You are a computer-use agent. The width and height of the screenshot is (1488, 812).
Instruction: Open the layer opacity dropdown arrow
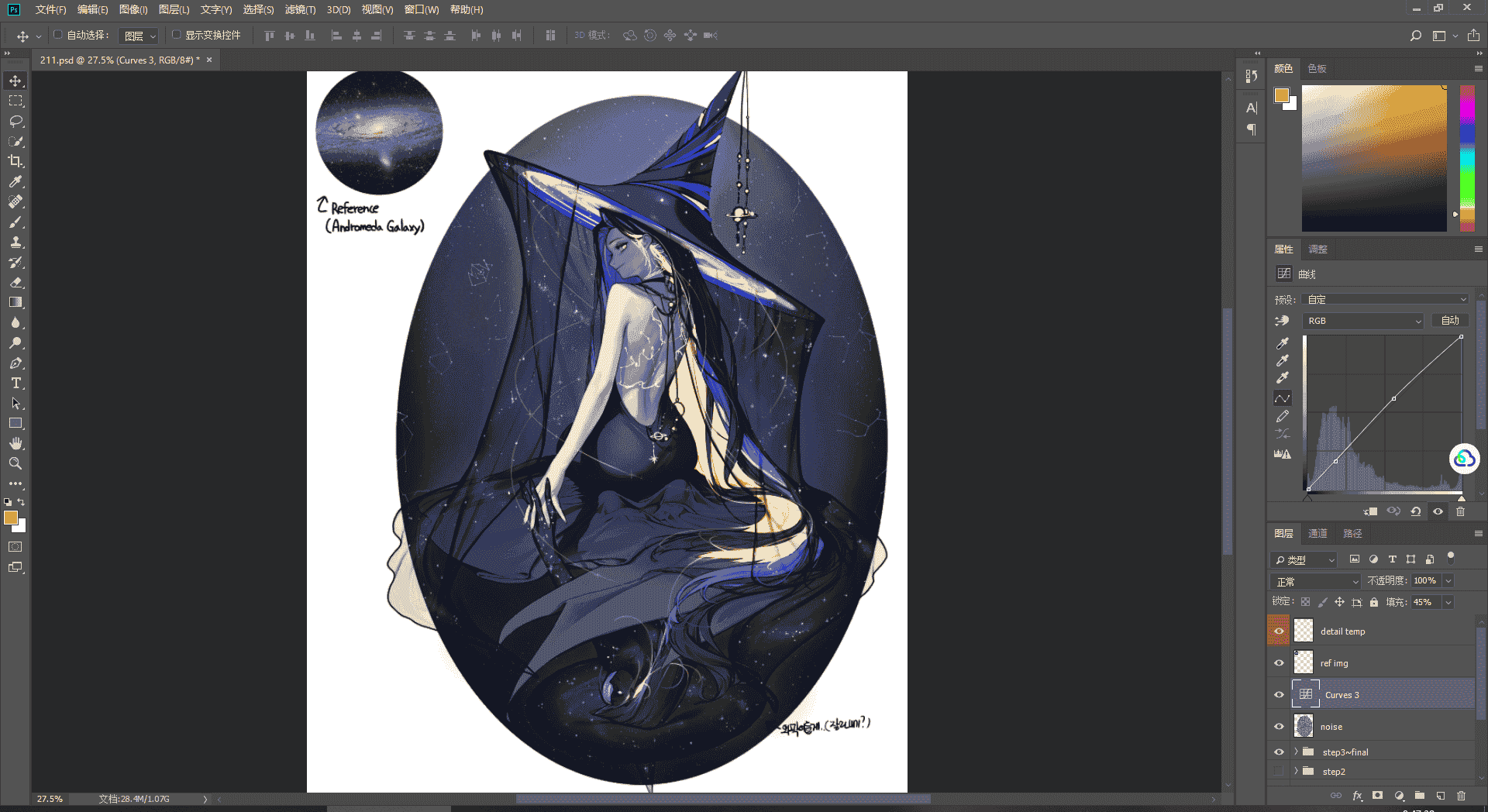click(x=1448, y=581)
